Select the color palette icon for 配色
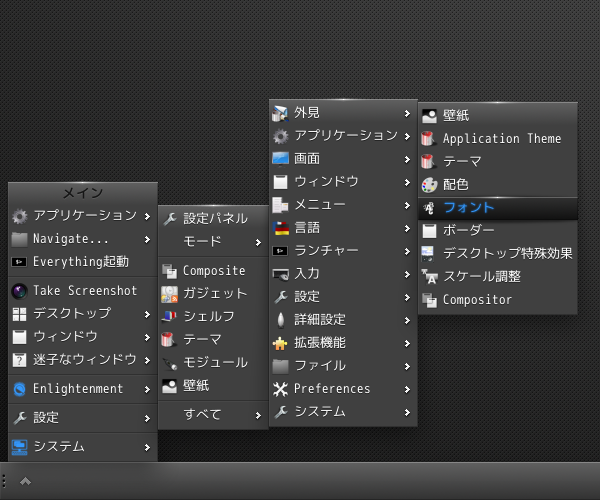The width and height of the screenshot is (600, 500). click(x=429, y=185)
